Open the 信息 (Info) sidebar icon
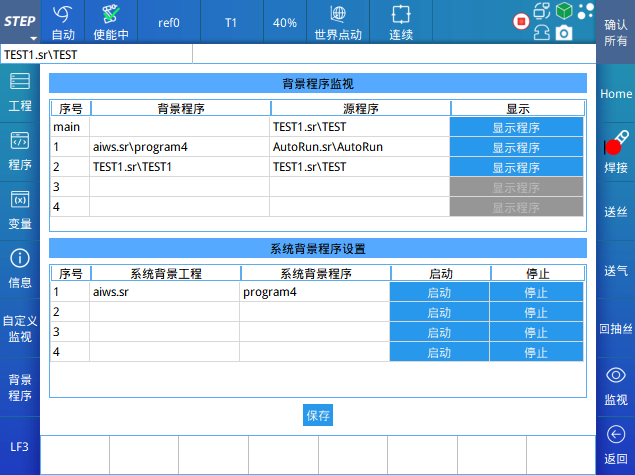 [20, 268]
